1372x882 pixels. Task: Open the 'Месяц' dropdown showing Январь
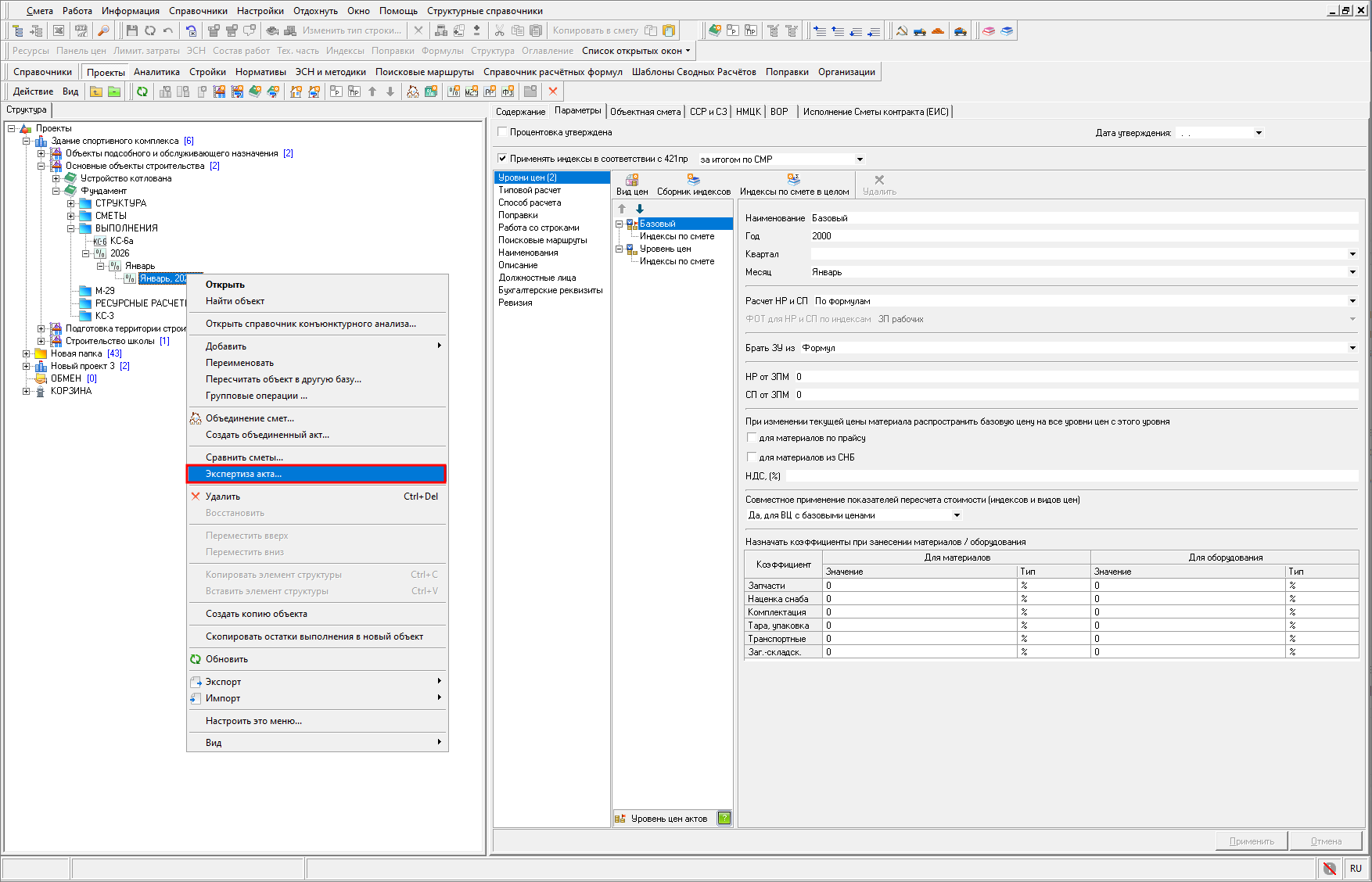pos(1352,272)
